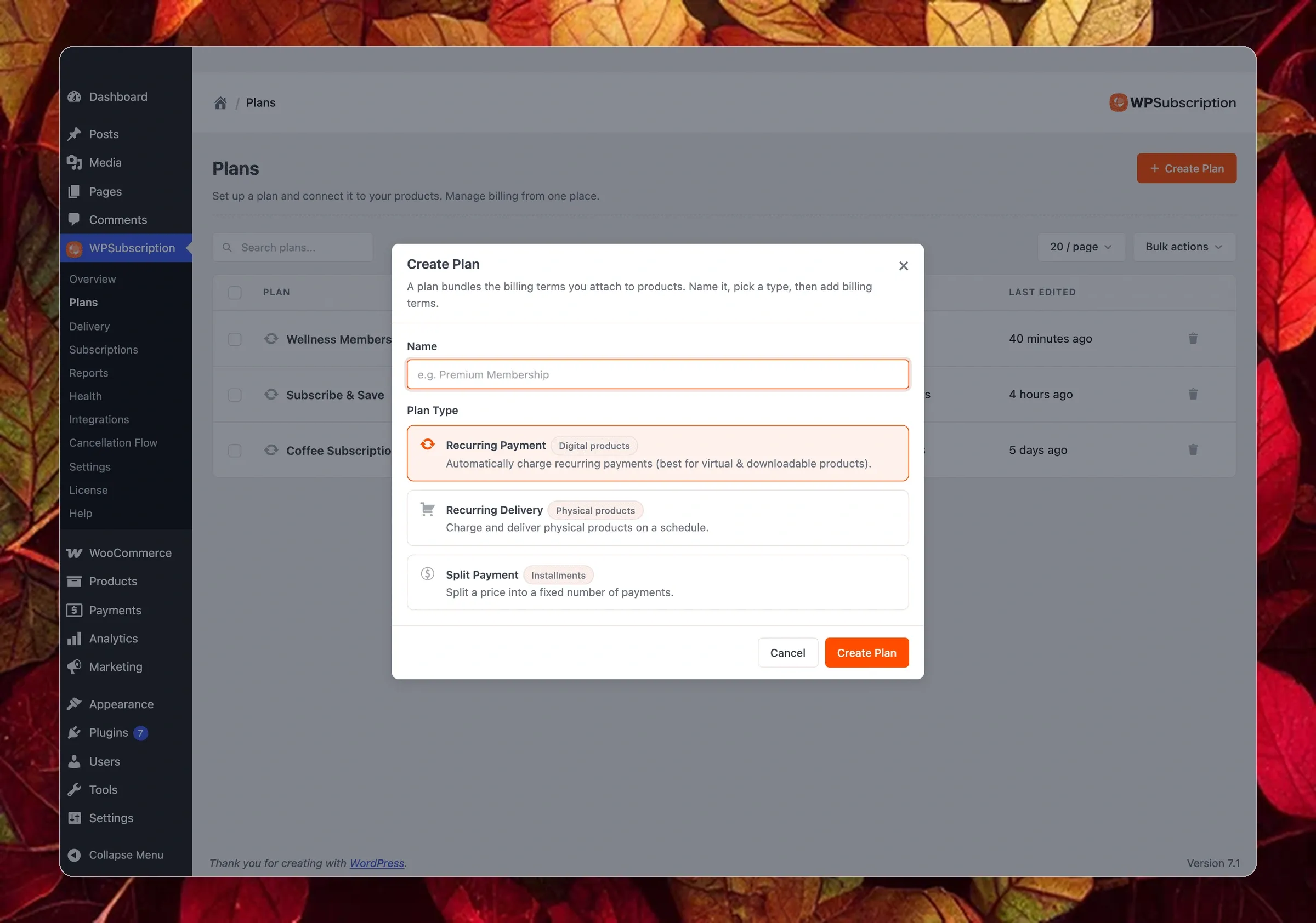
Task: Go to Subscriptions in the sidebar
Action: coord(104,350)
